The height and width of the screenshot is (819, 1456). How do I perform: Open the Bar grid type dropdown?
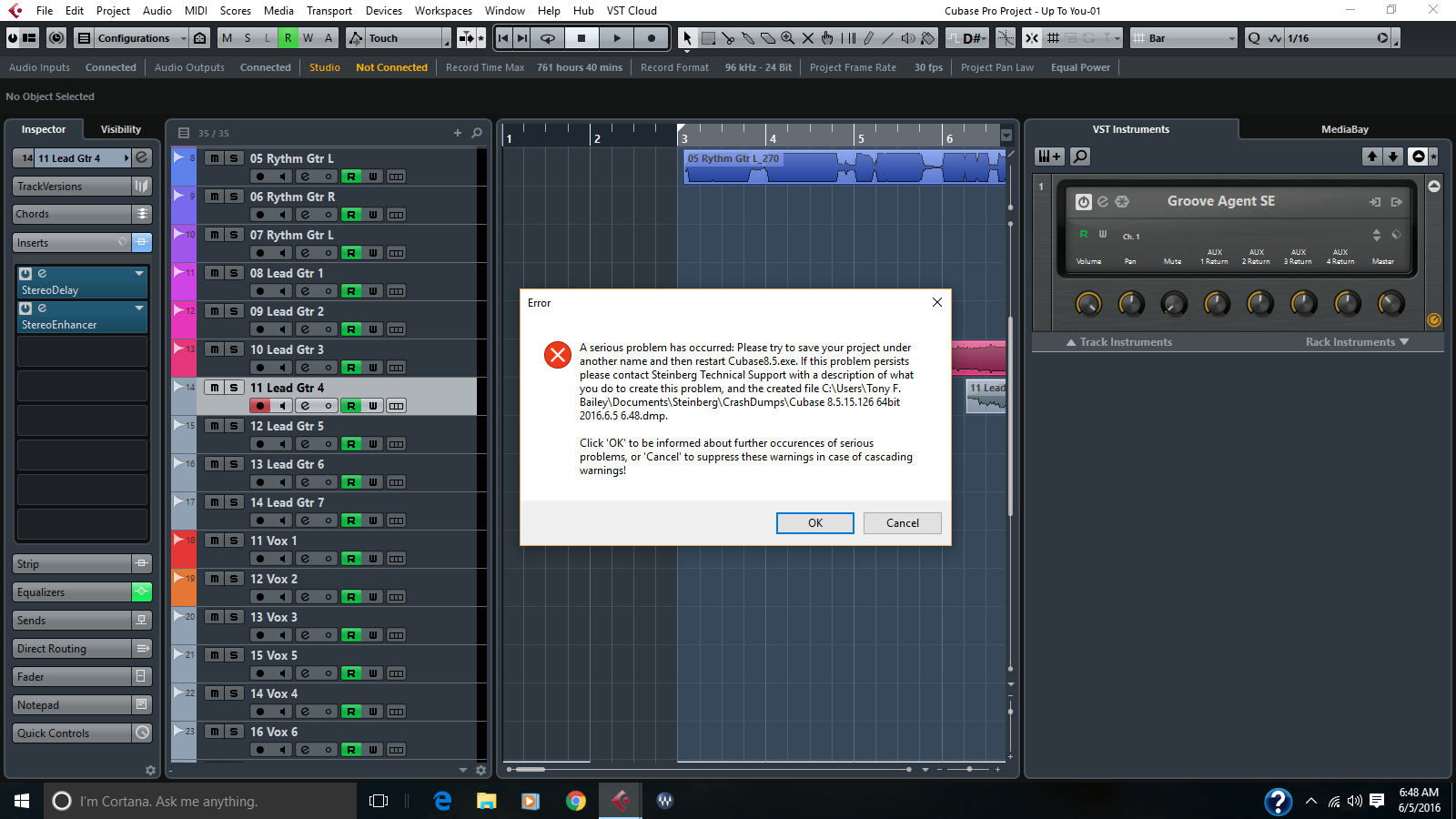[1184, 38]
